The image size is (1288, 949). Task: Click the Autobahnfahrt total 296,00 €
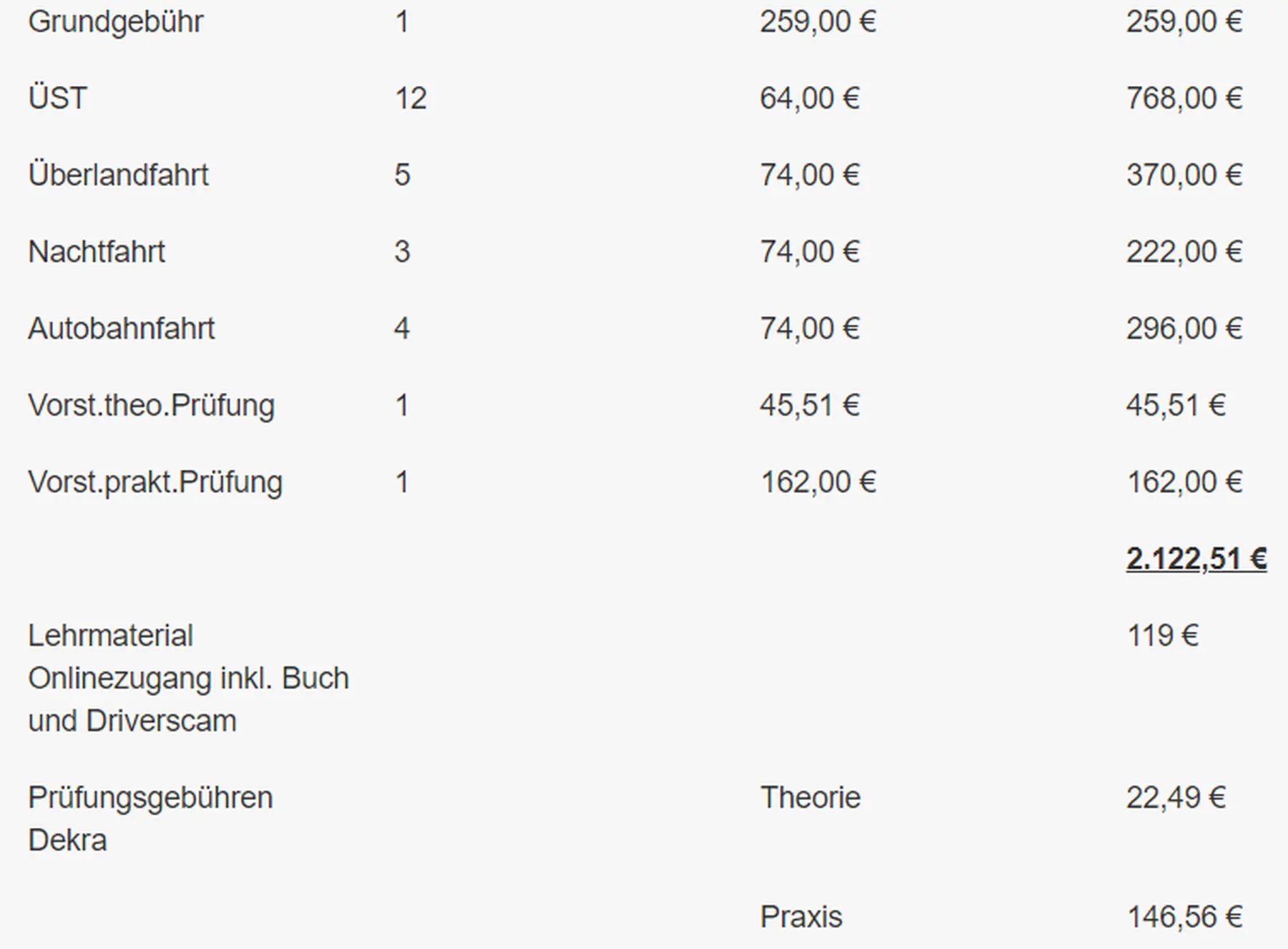click(1184, 328)
